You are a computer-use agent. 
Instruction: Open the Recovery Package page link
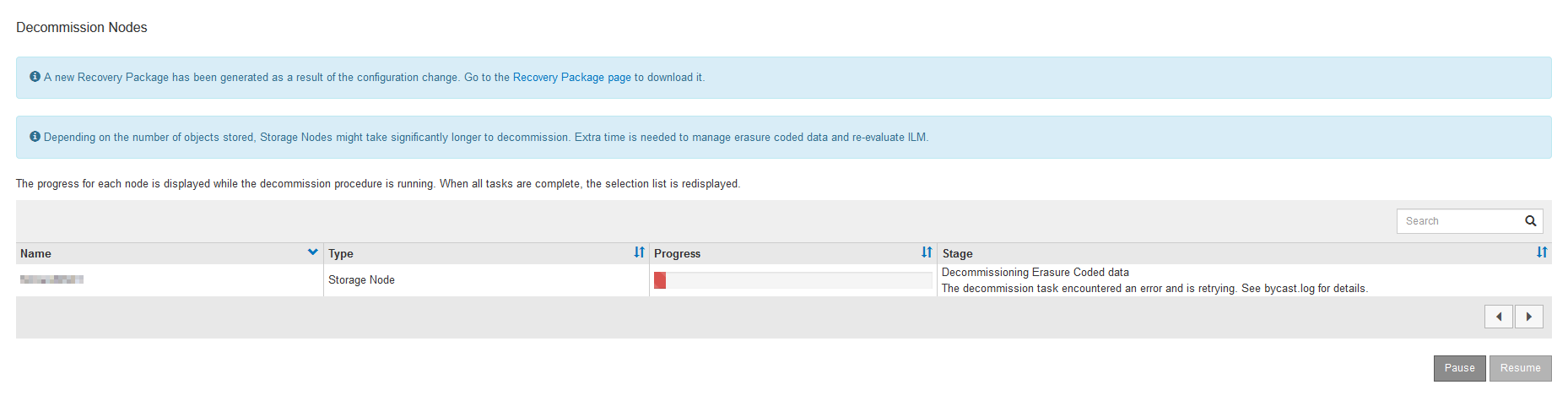[571, 78]
